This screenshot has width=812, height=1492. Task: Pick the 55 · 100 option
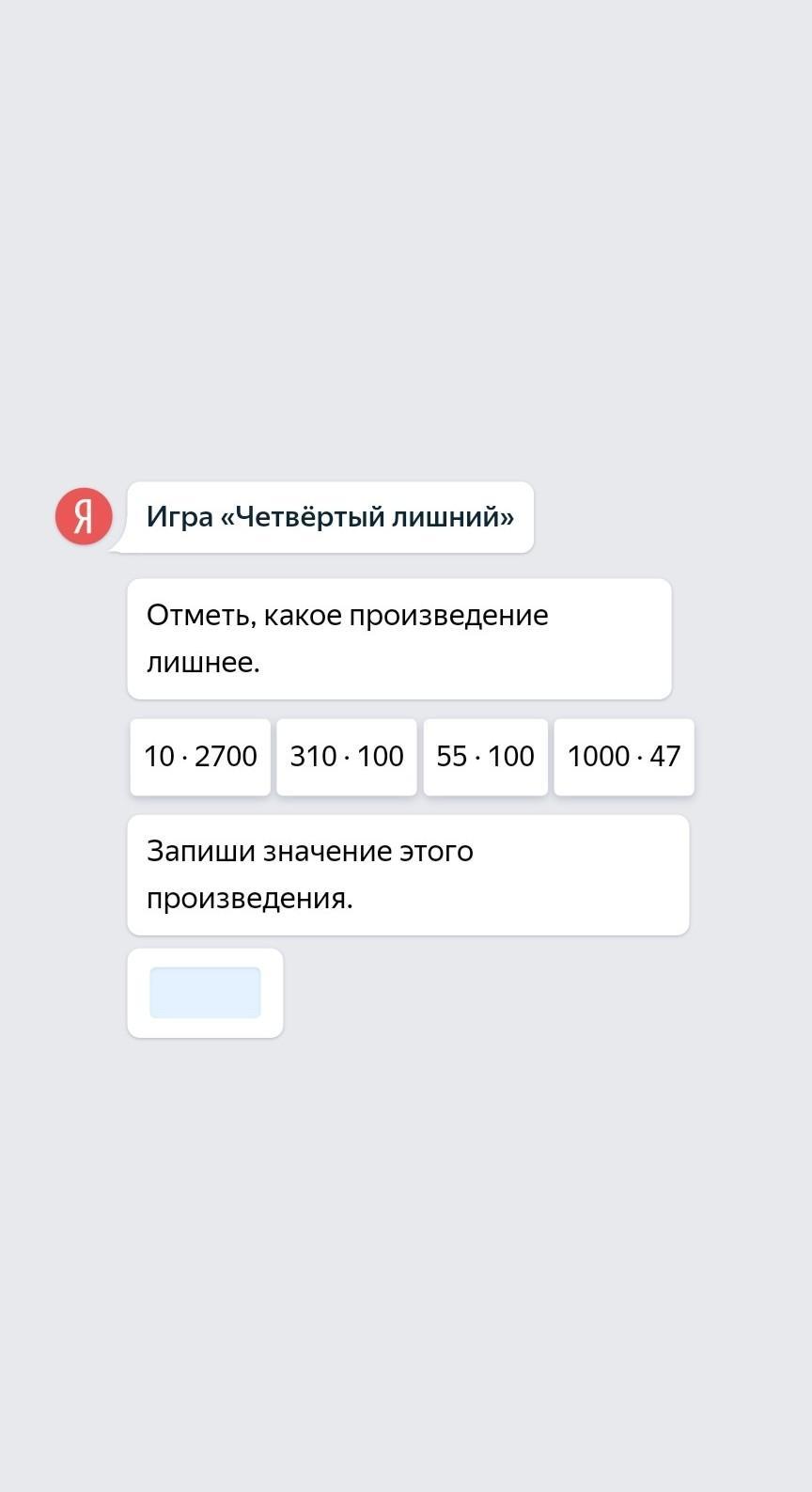(485, 757)
